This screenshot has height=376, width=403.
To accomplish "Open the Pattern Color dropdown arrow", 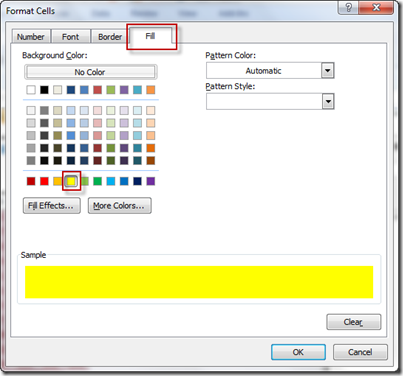I will [x=328, y=71].
